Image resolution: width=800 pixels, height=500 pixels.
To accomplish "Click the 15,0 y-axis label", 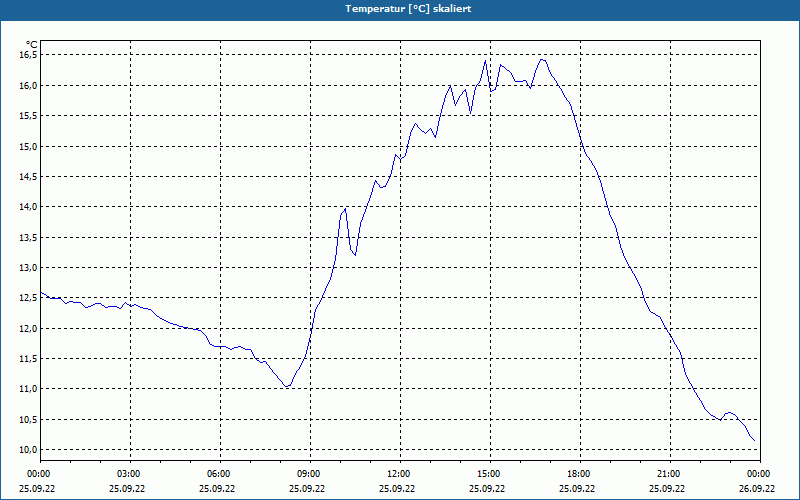I will pos(29,146).
